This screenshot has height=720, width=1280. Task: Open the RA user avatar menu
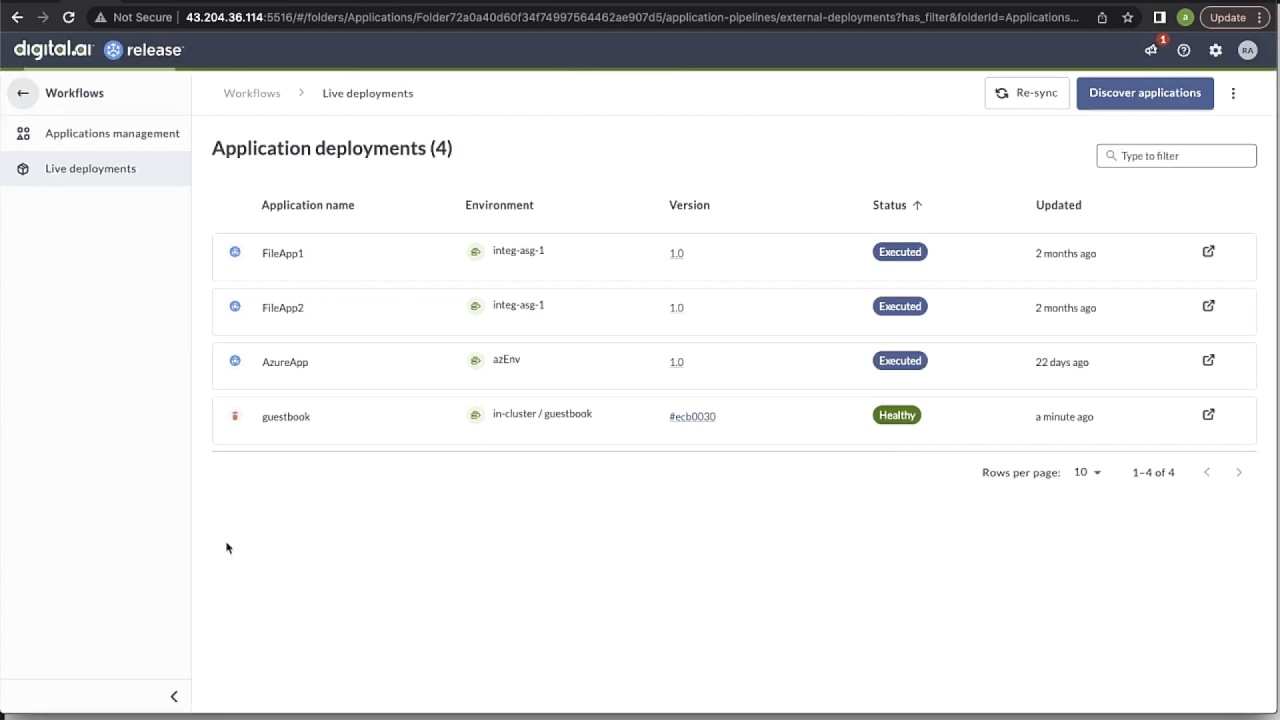[x=1247, y=50]
